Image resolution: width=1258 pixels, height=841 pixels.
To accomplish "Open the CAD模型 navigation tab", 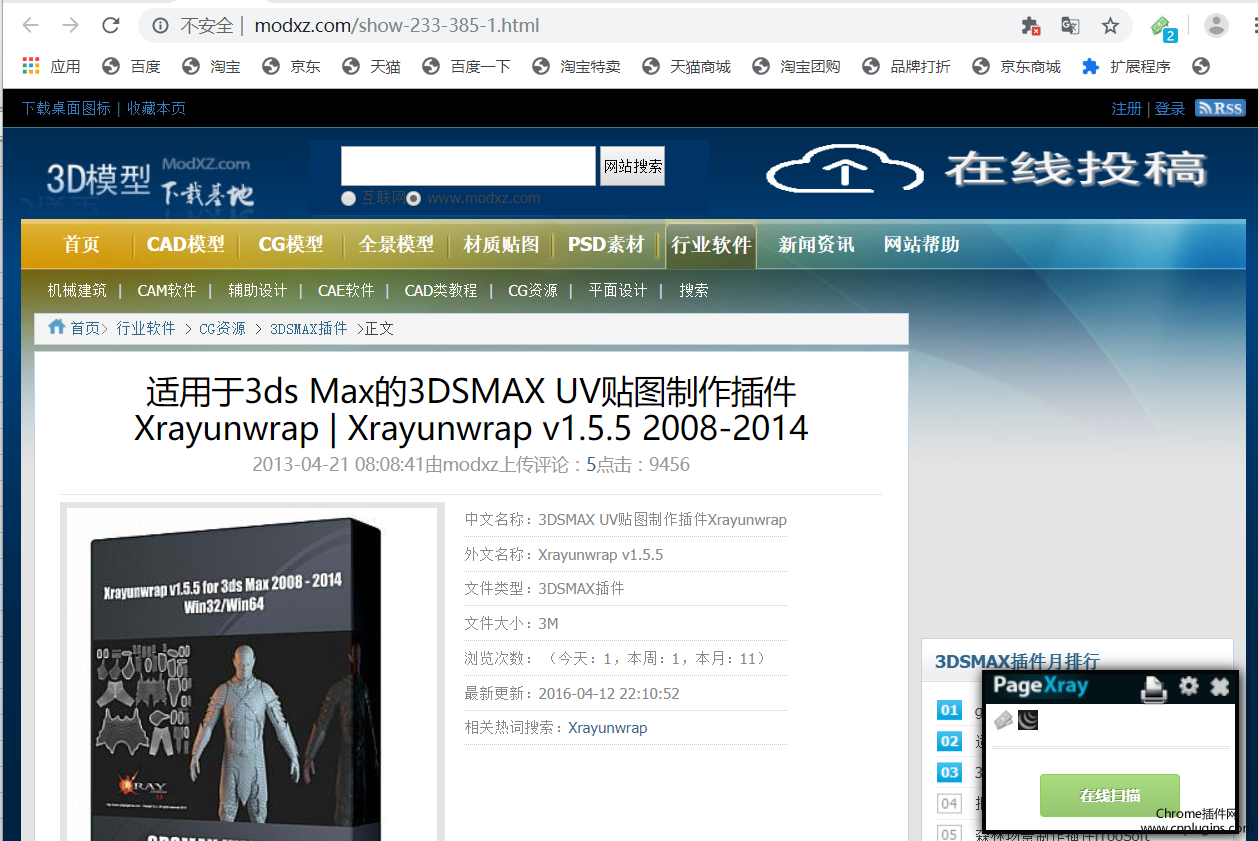I will [186, 245].
